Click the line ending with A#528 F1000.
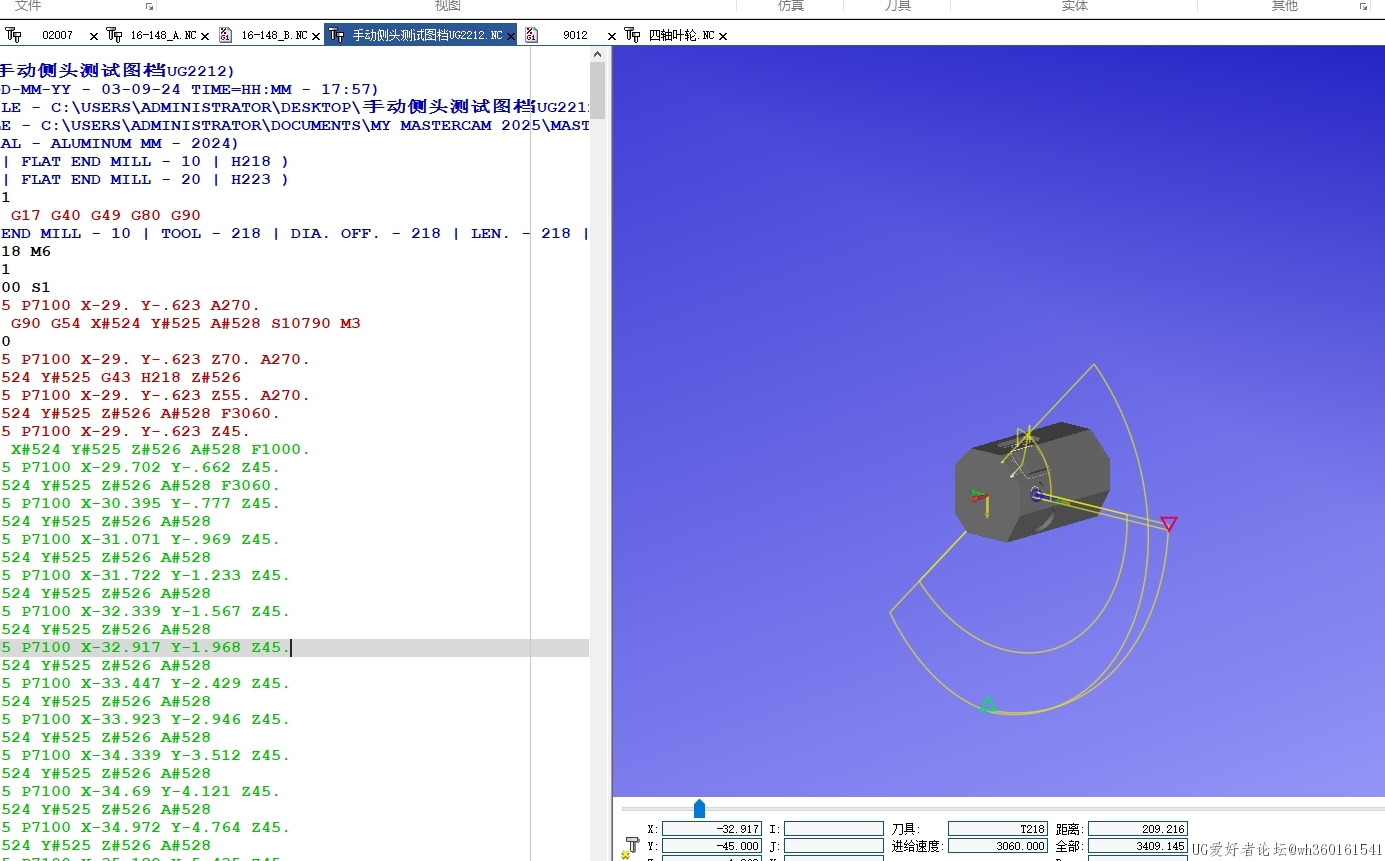The height and width of the screenshot is (861, 1385). point(160,450)
